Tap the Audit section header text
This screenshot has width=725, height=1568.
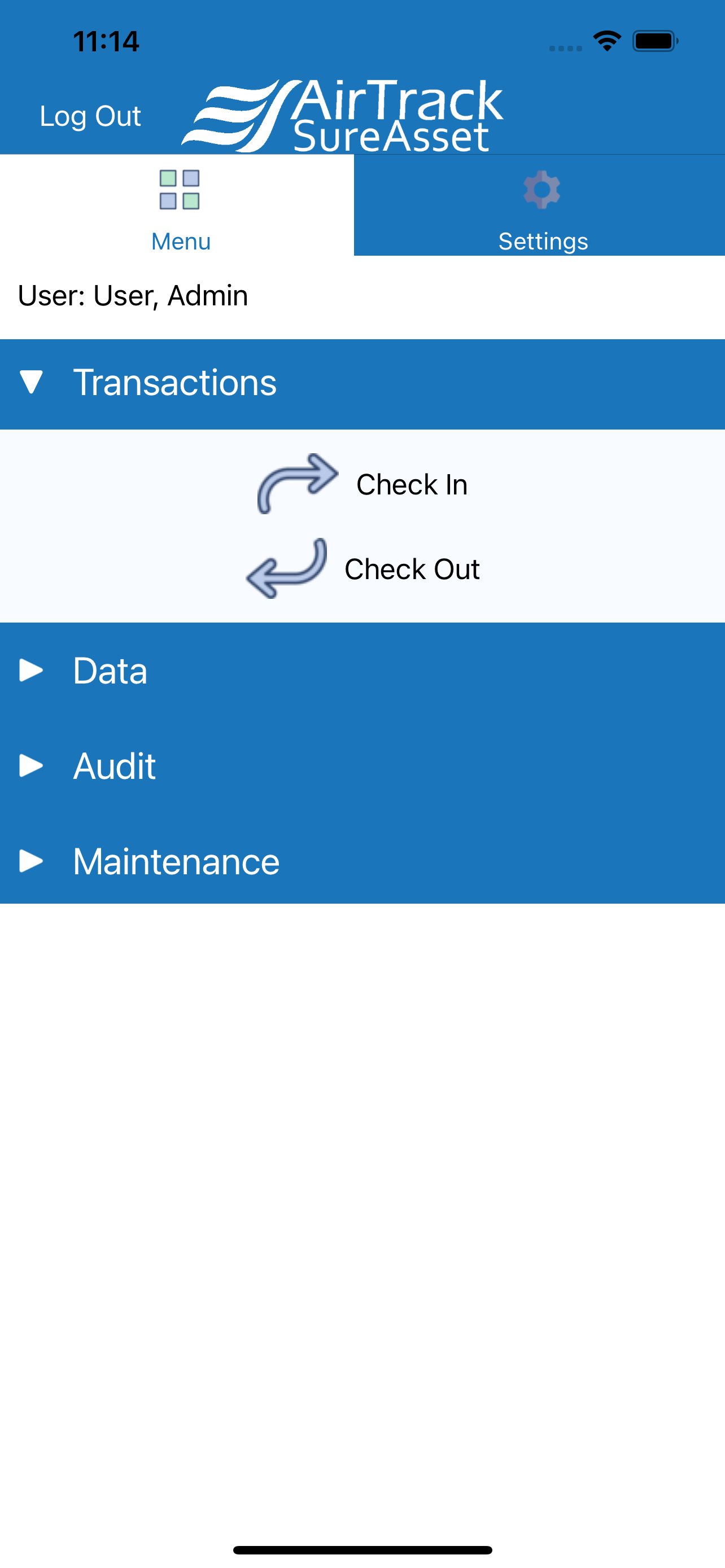(x=115, y=766)
